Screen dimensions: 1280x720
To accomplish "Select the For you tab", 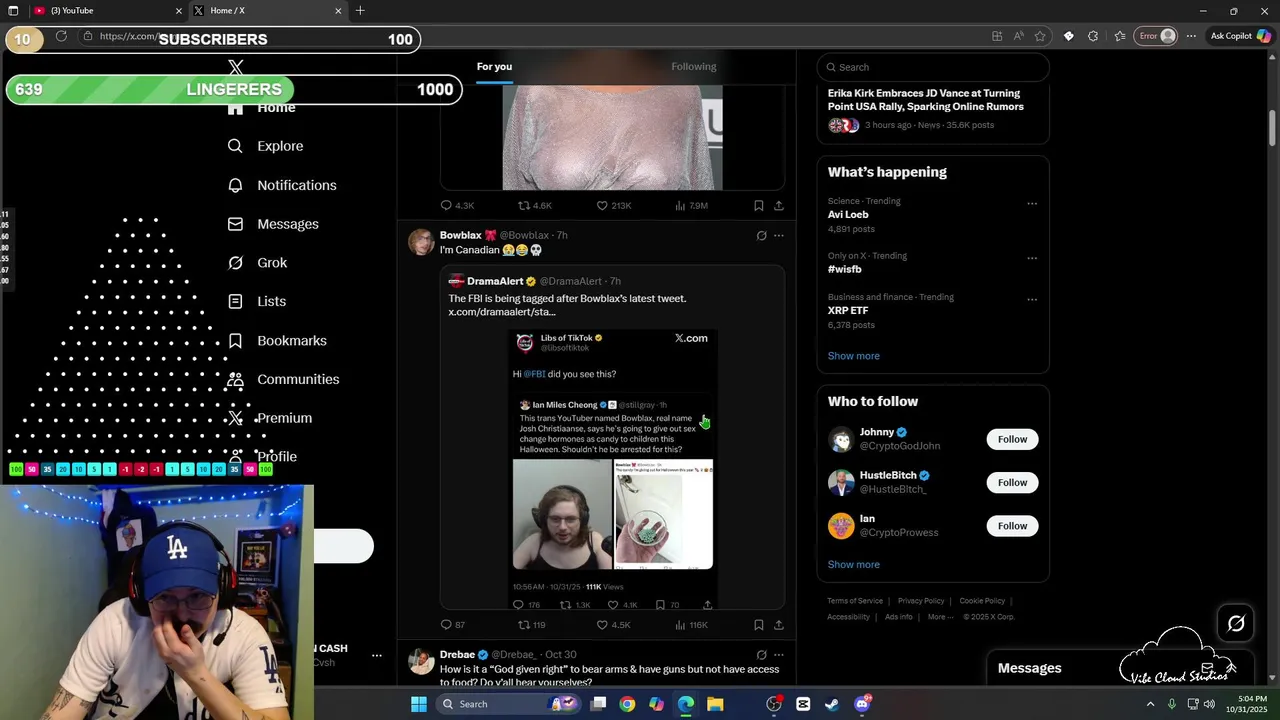I will 494,67.
